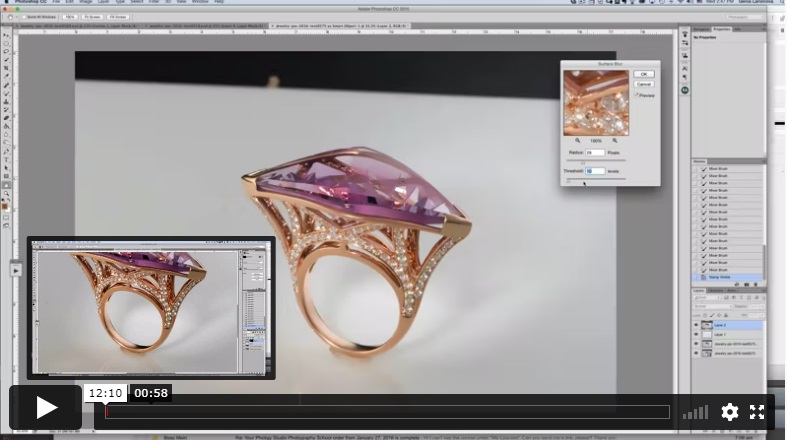Select the Zoom tool in toolbar
The width and height of the screenshot is (787, 440).
(x=7, y=193)
